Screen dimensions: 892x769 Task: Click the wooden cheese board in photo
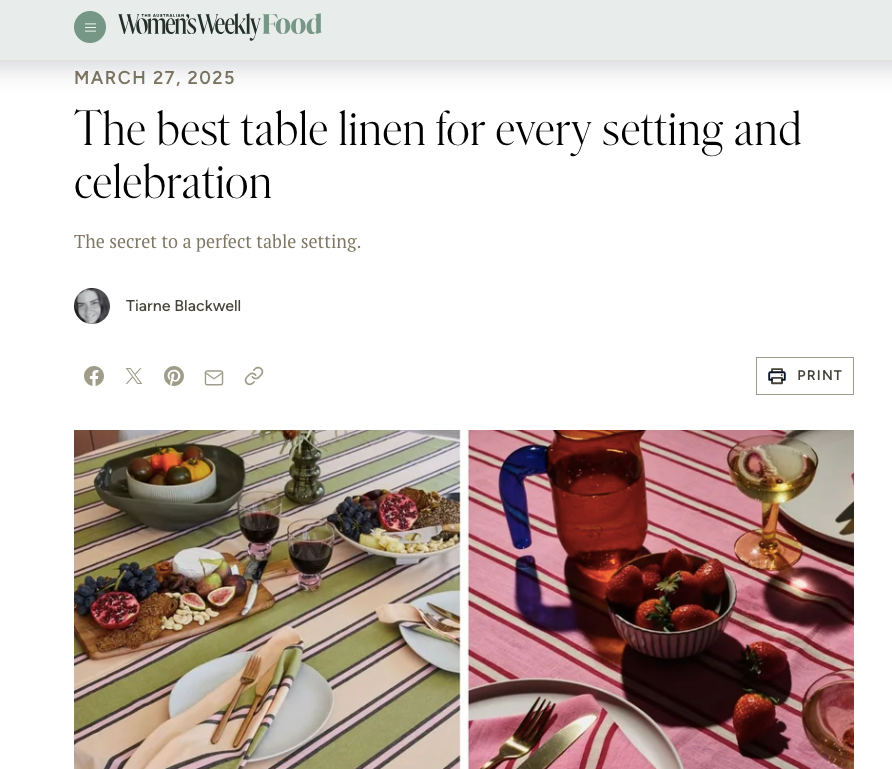point(174,609)
